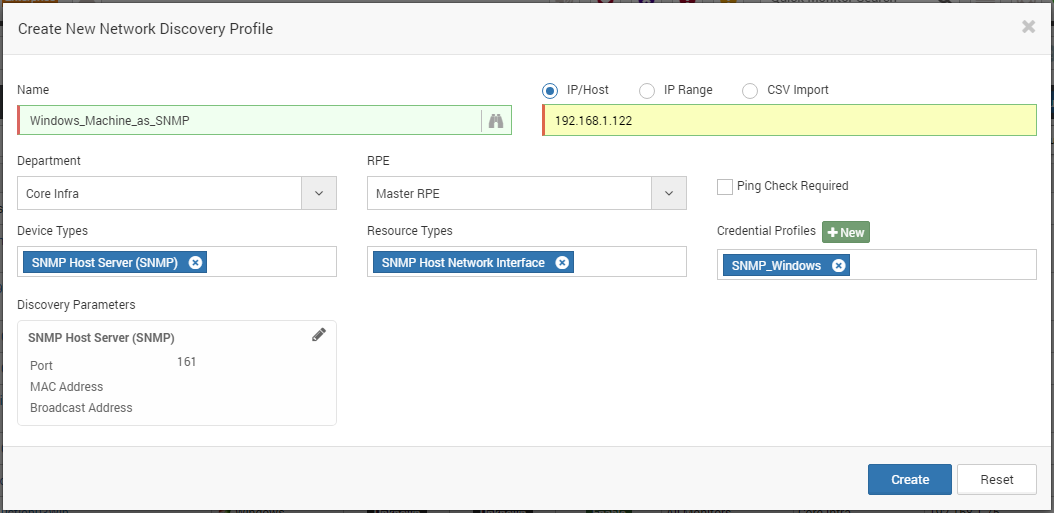Close the discovery profile dialog

(x=1028, y=27)
